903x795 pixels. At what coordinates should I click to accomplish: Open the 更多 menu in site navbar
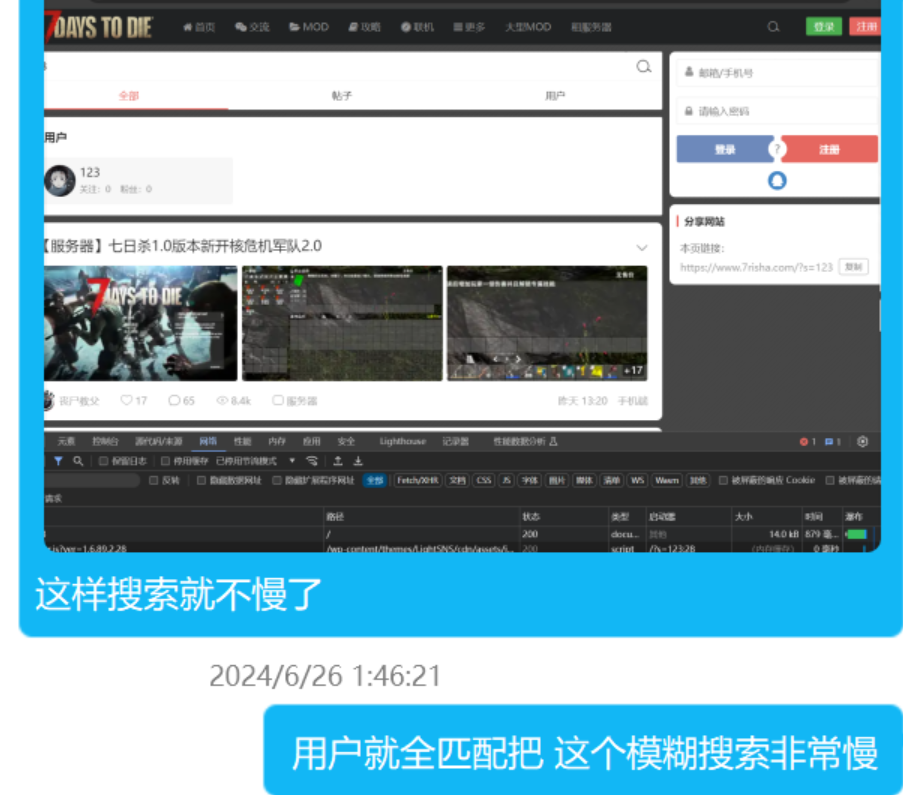pyautogui.click(x=469, y=27)
